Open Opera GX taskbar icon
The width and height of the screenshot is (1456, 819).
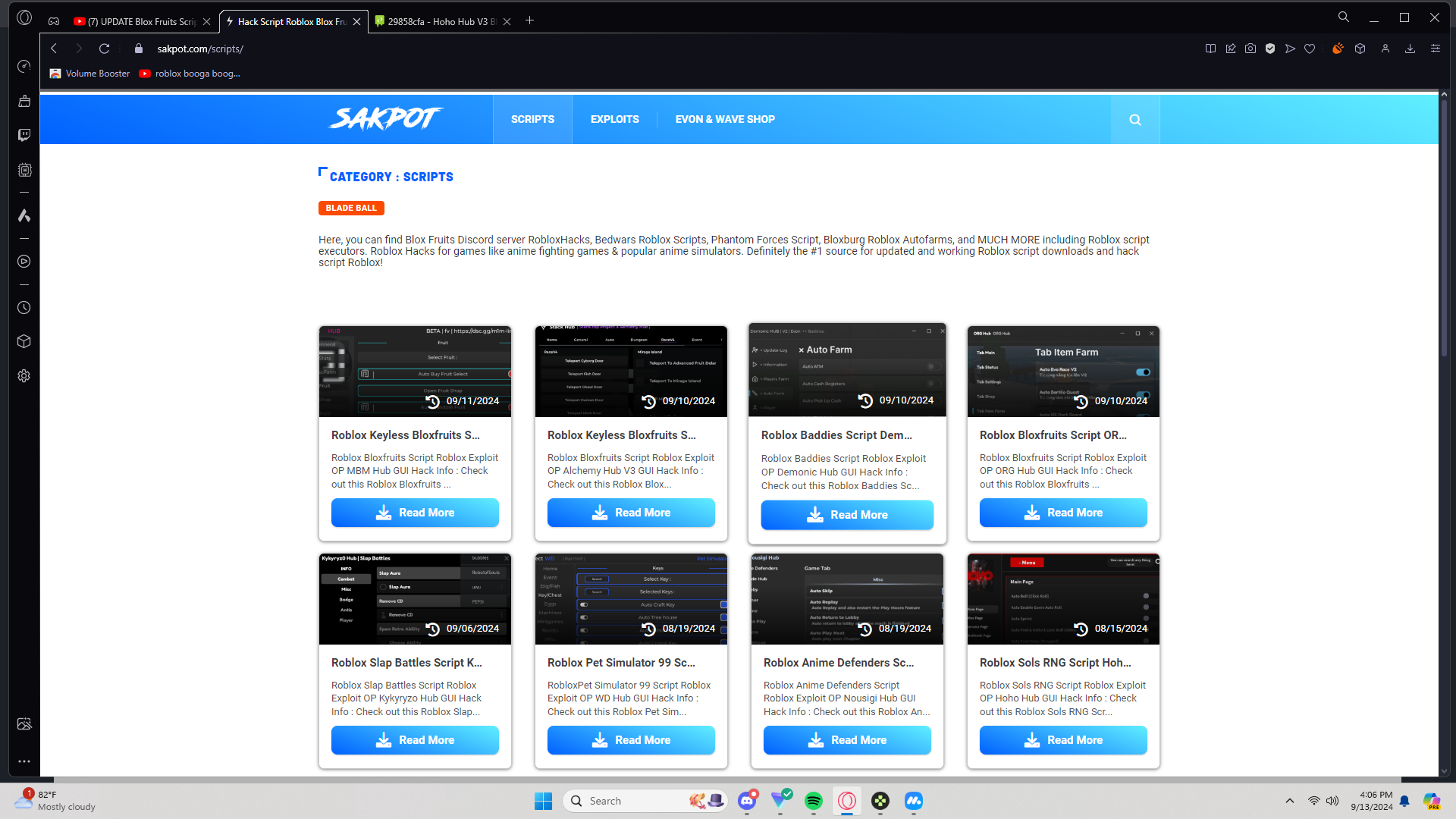[x=847, y=801]
